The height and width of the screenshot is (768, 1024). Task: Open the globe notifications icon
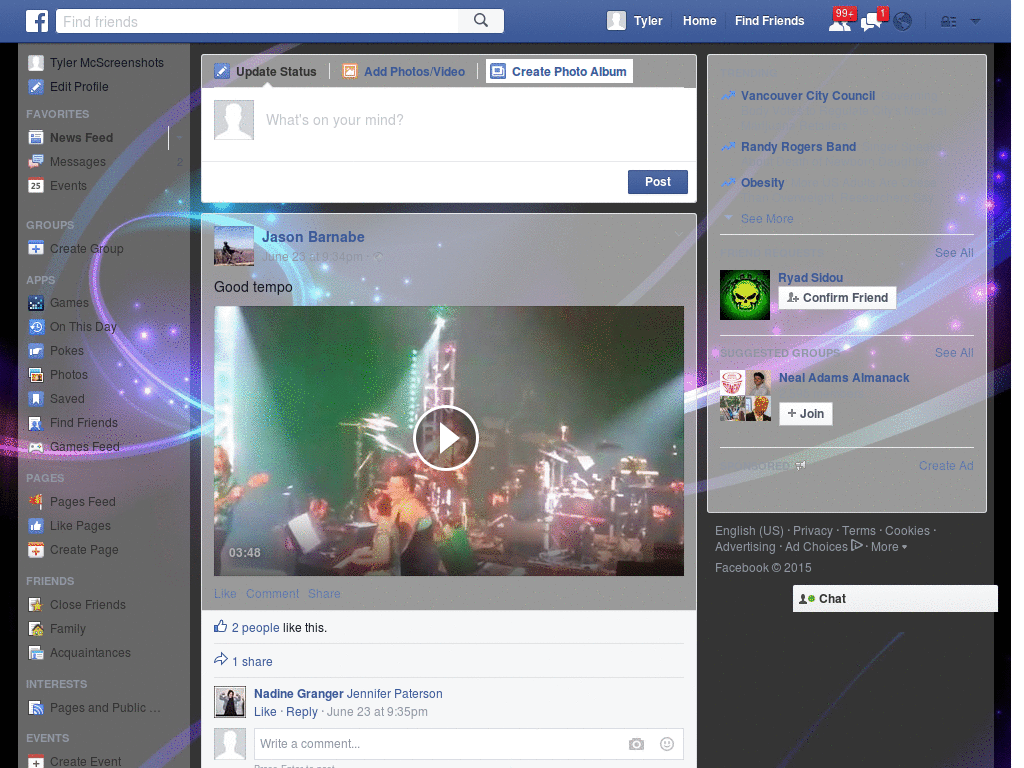point(903,22)
